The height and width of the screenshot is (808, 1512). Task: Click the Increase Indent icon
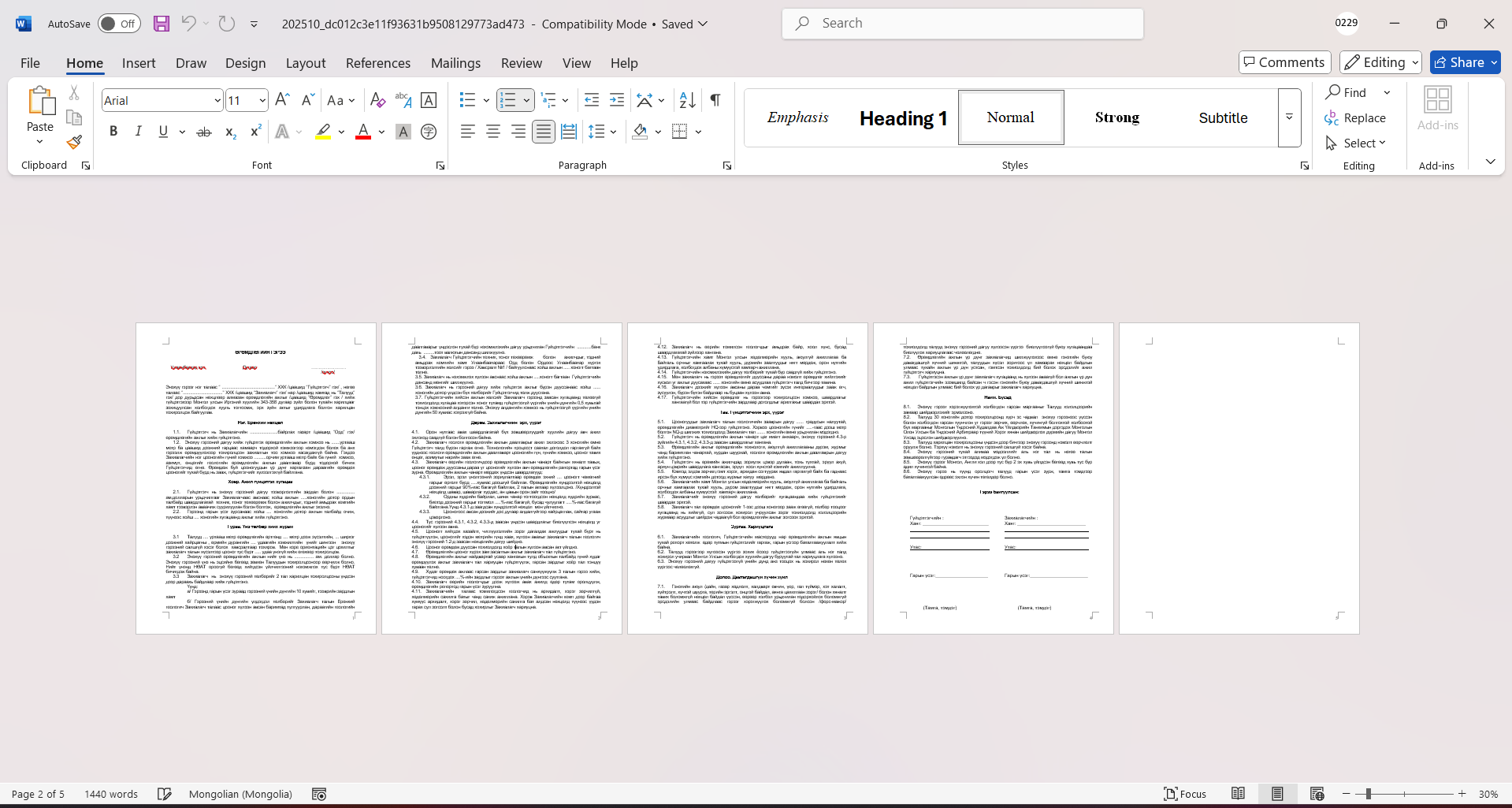pyautogui.click(x=617, y=100)
